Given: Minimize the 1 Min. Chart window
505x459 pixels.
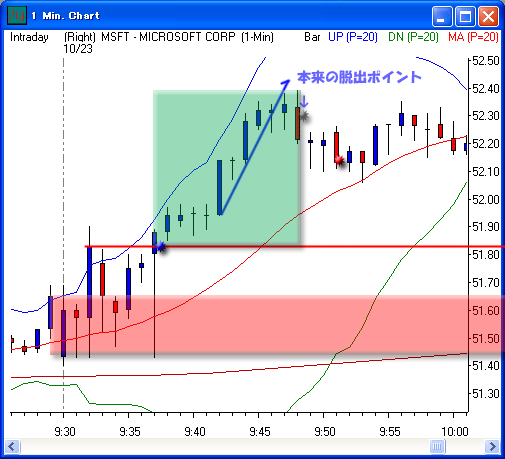Looking at the screenshot, I should [442, 16].
